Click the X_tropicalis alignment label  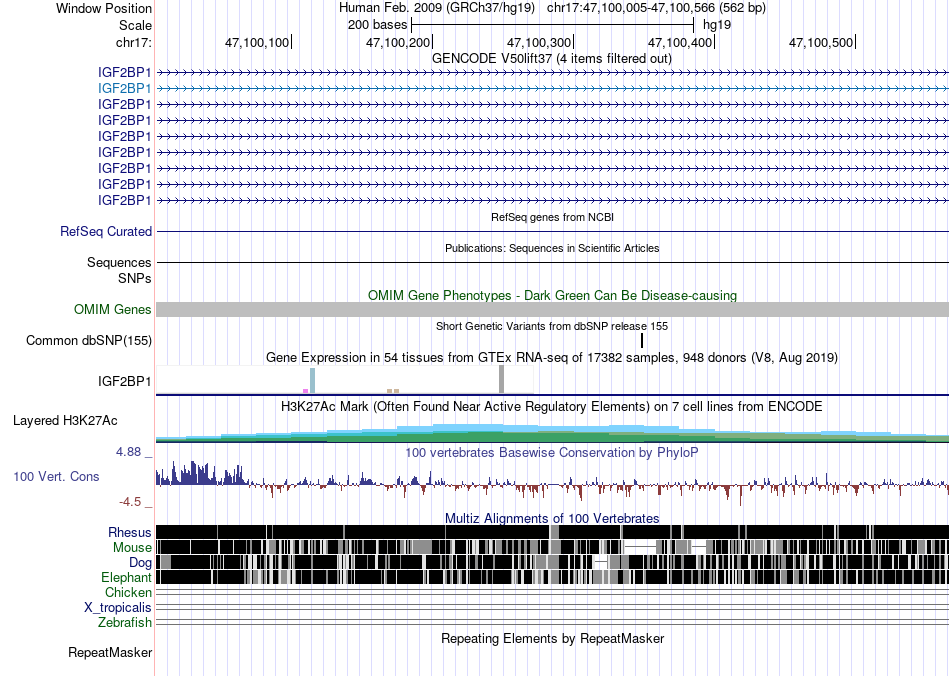(x=118, y=608)
